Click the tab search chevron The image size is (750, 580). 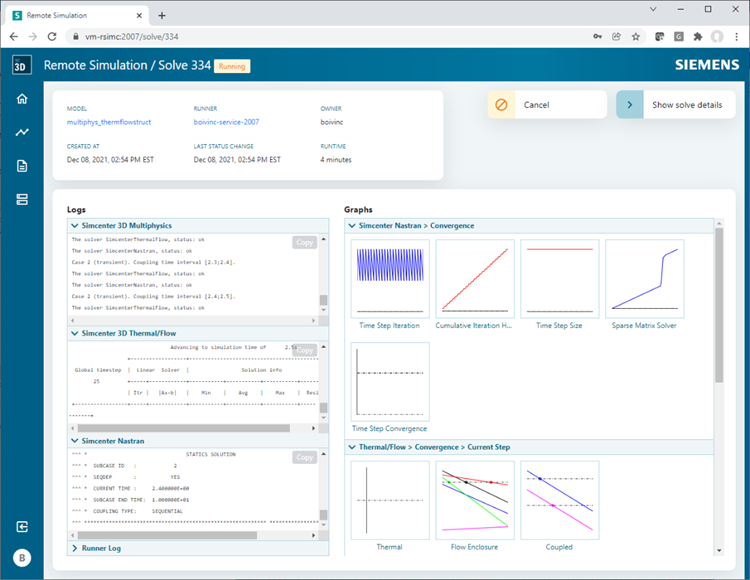653,9
